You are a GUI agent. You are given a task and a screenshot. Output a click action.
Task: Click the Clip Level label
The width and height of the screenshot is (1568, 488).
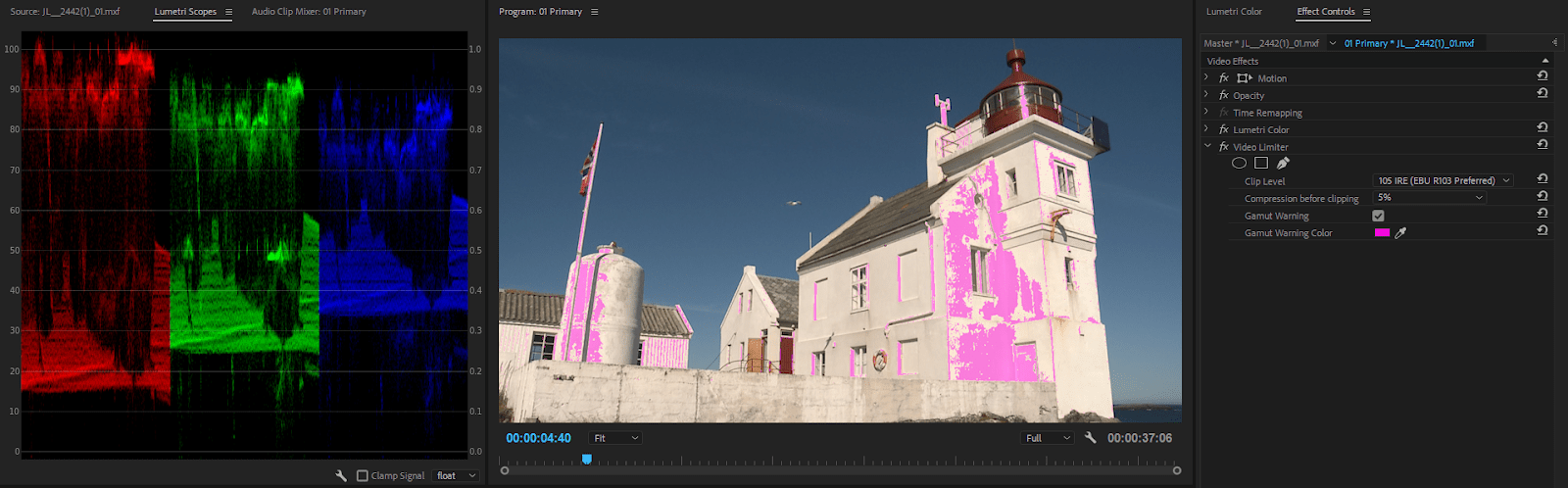point(1264,181)
